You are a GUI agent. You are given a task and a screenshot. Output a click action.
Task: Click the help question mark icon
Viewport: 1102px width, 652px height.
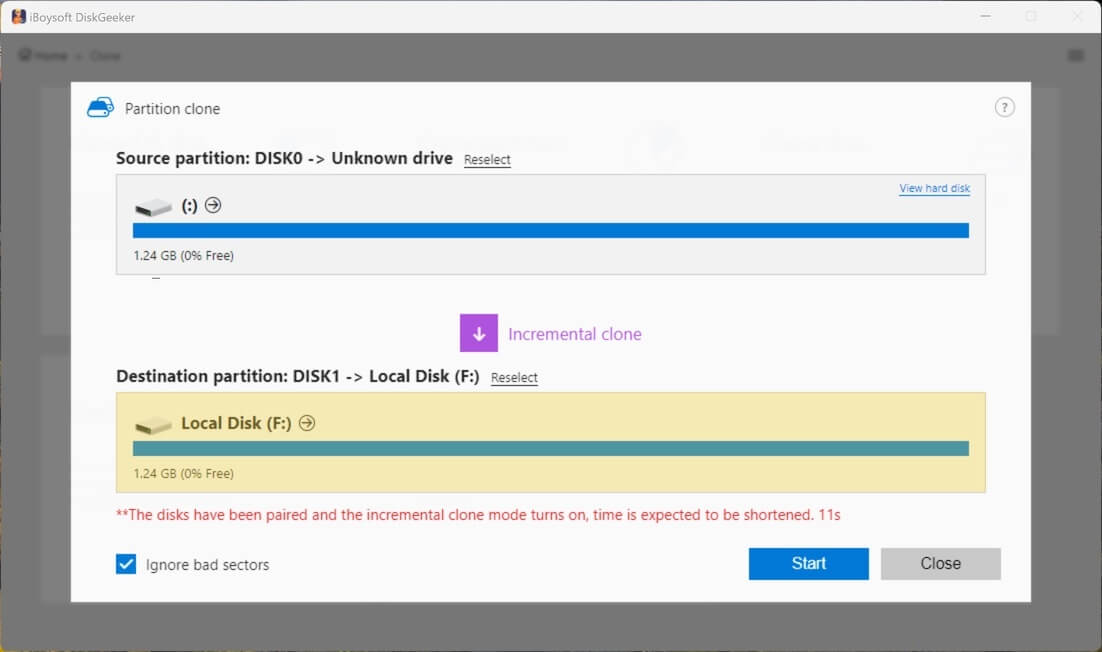pos(1004,107)
